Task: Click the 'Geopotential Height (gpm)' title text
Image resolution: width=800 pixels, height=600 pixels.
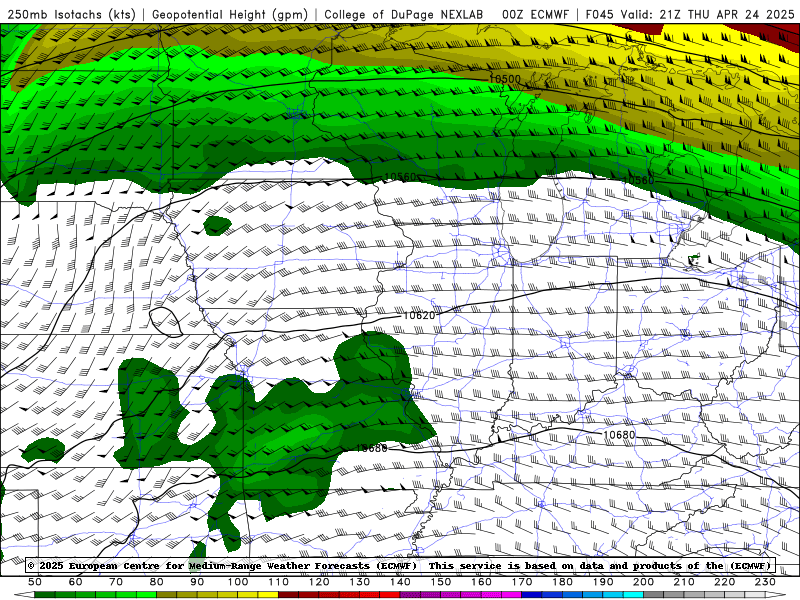Action: (x=230, y=14)
